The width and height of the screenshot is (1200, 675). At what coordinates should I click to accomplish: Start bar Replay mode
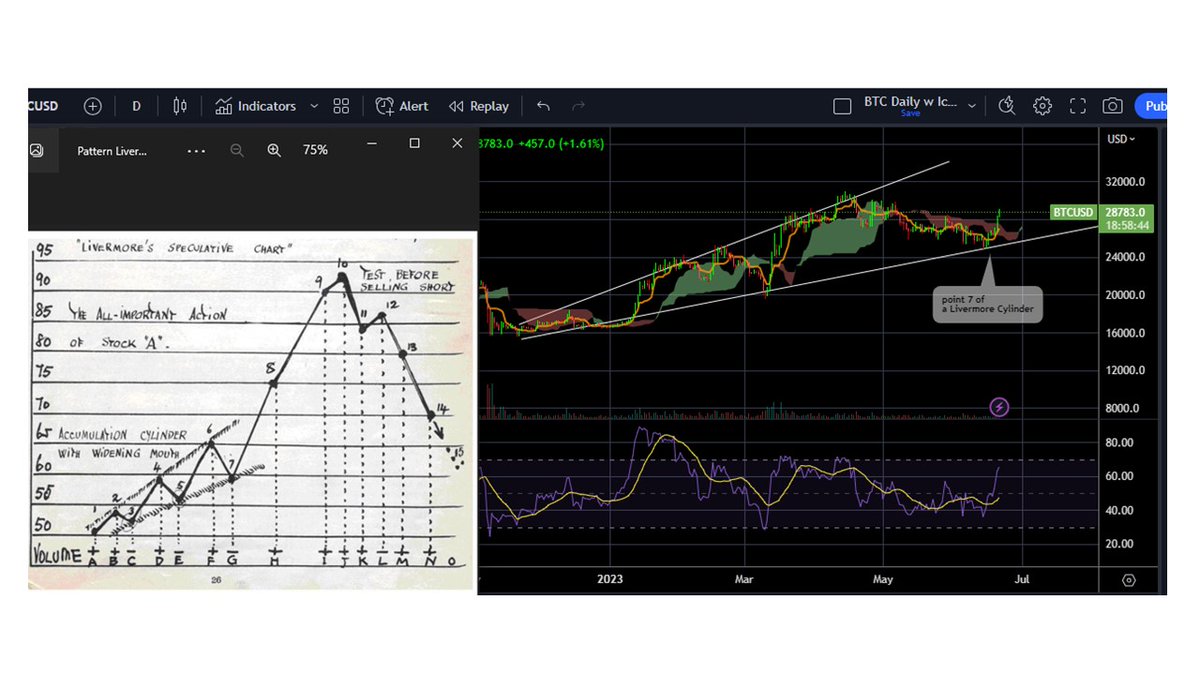pyautogui.click(x=479, y=106)
